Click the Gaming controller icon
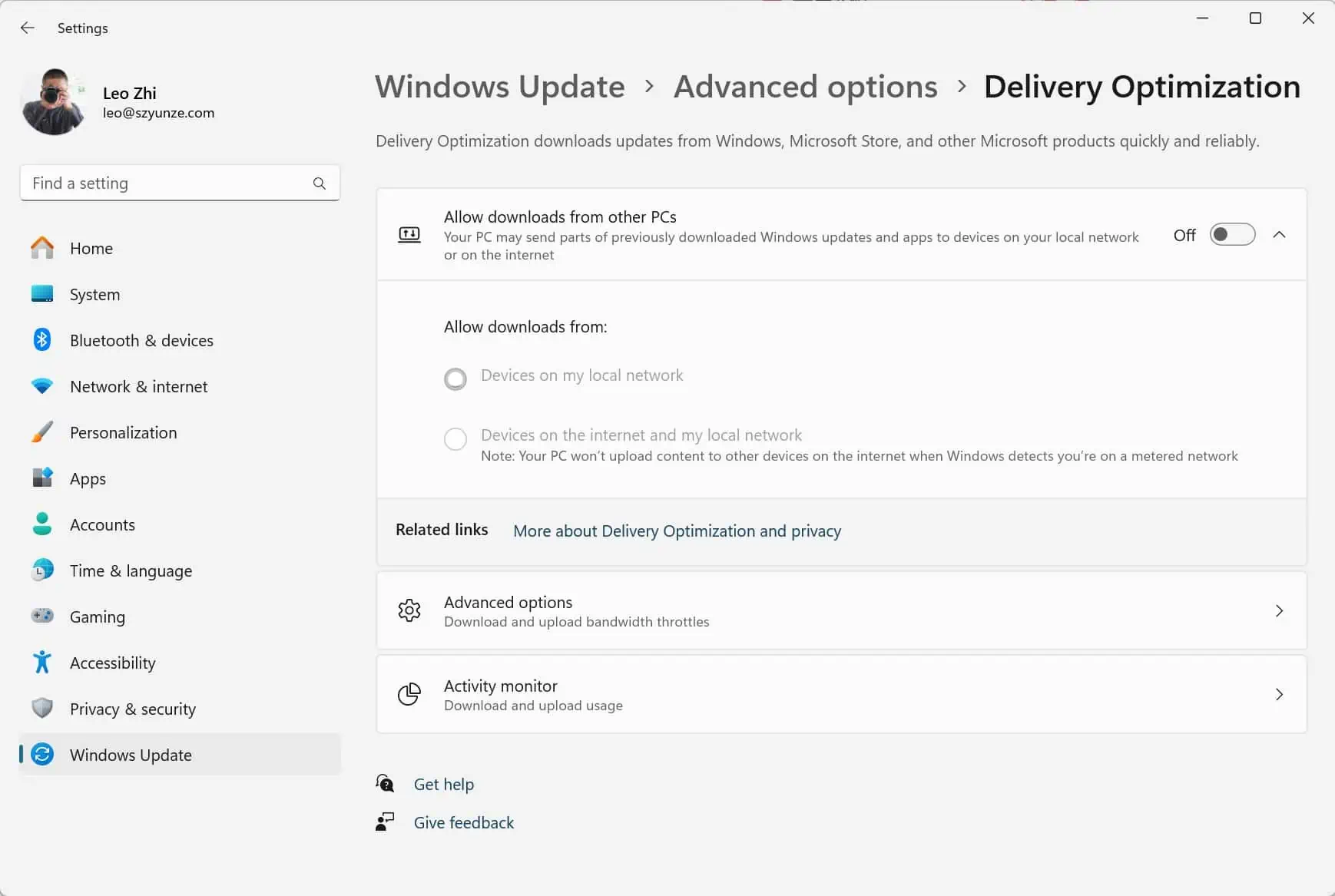 [42, 617]
